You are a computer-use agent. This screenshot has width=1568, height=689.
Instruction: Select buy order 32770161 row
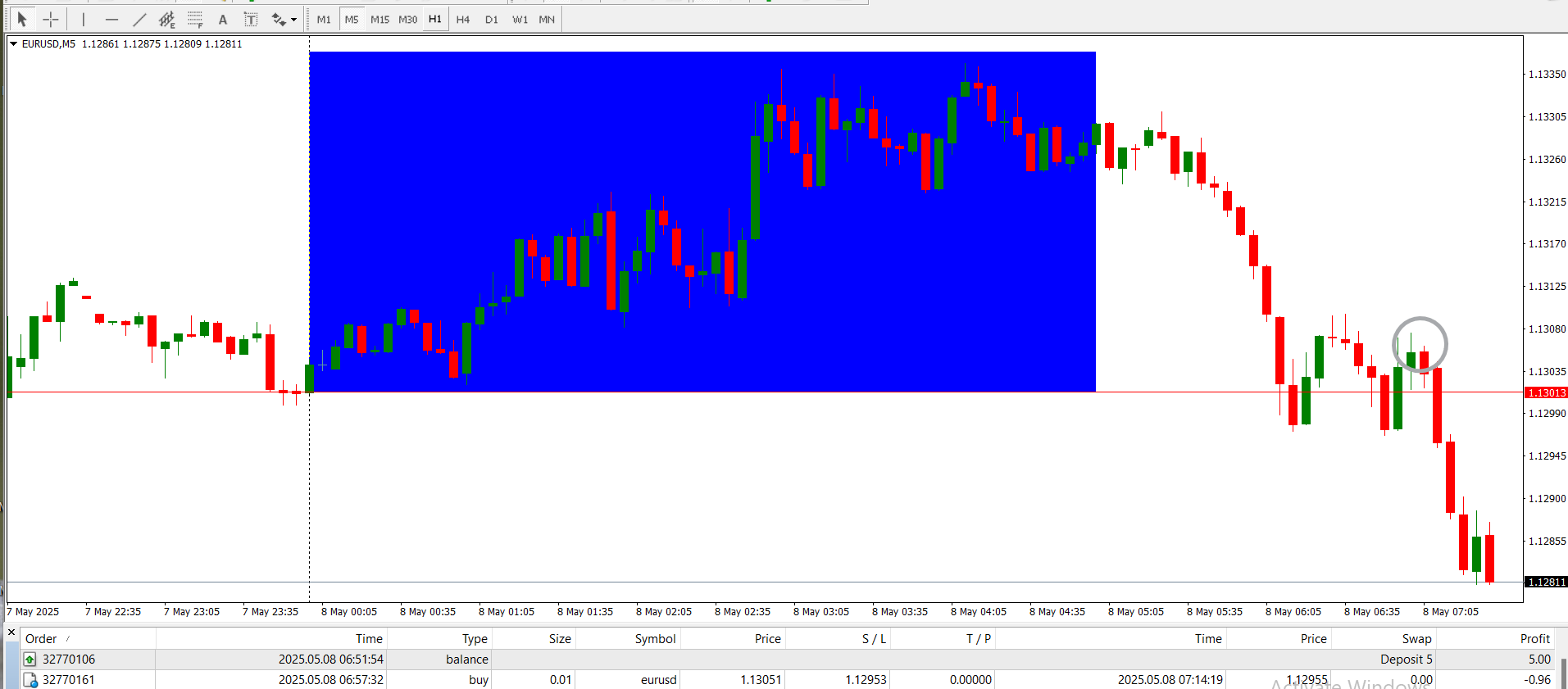(x=69, y=680)
